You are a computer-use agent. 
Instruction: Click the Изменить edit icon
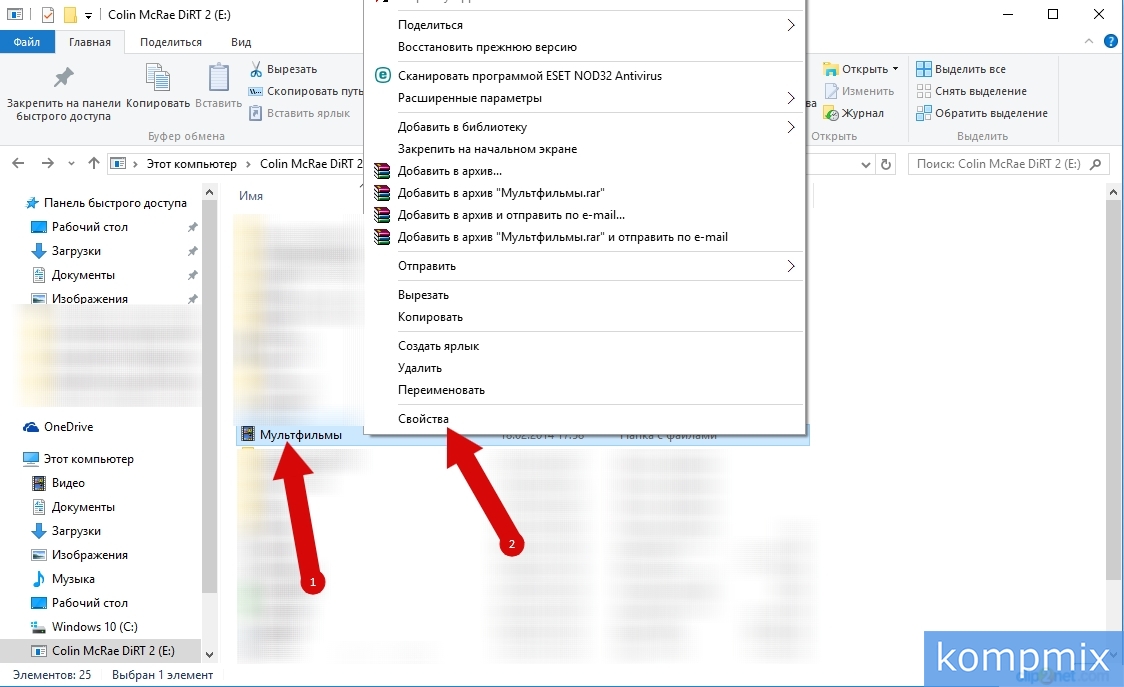click(831, 91)
